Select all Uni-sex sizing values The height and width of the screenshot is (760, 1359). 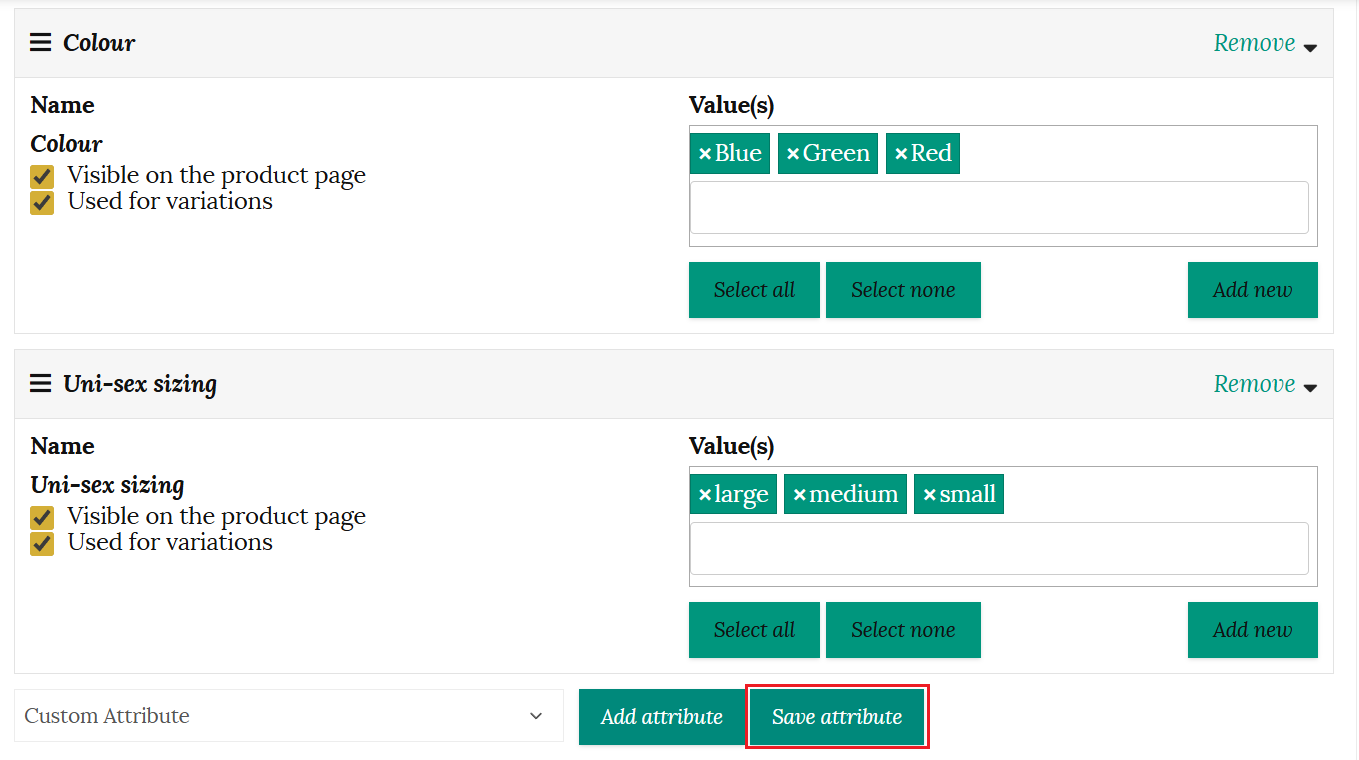tap(754, 630)
